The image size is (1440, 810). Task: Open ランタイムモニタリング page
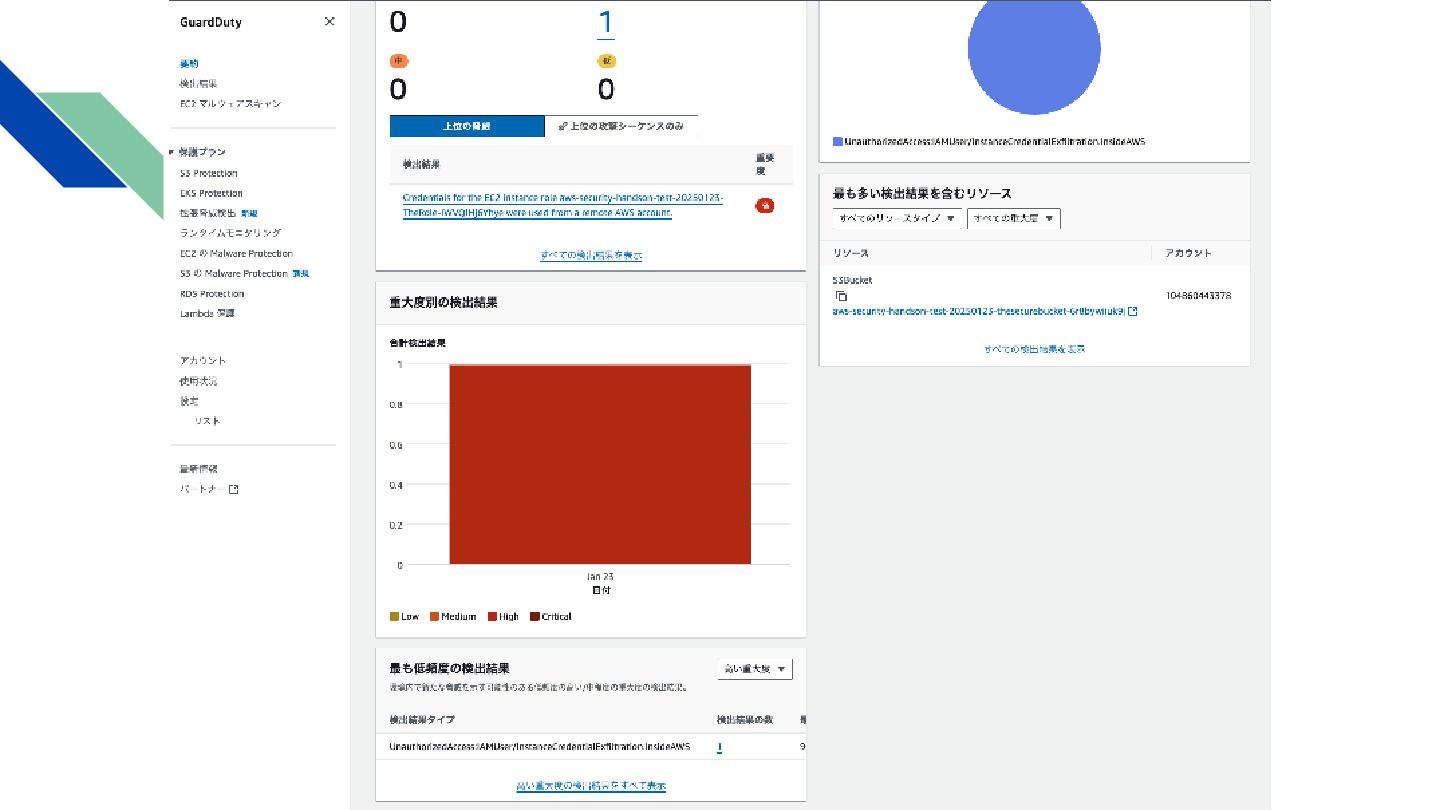(x=230, y=233)
